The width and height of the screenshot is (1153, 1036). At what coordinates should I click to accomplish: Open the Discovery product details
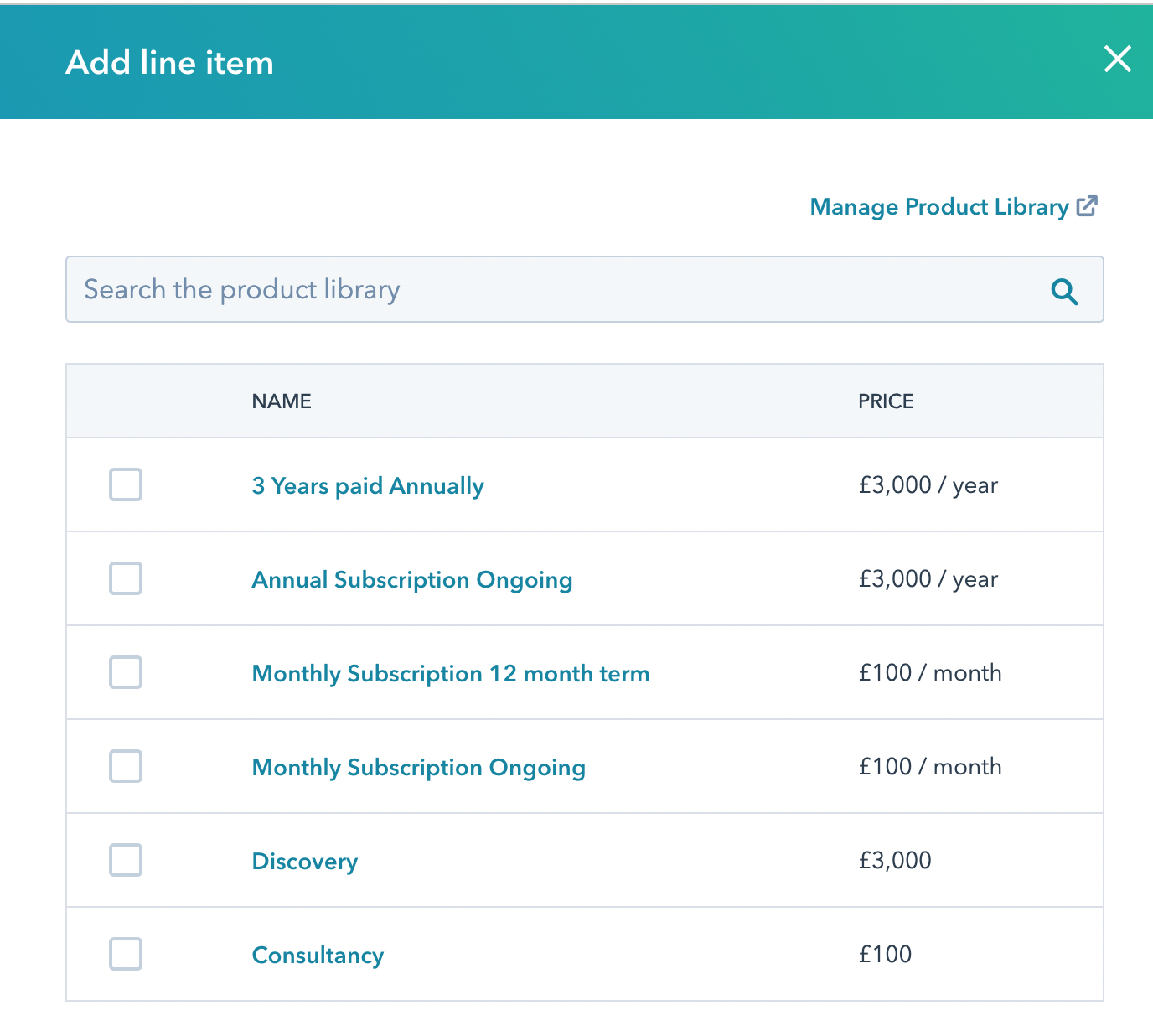304,861
